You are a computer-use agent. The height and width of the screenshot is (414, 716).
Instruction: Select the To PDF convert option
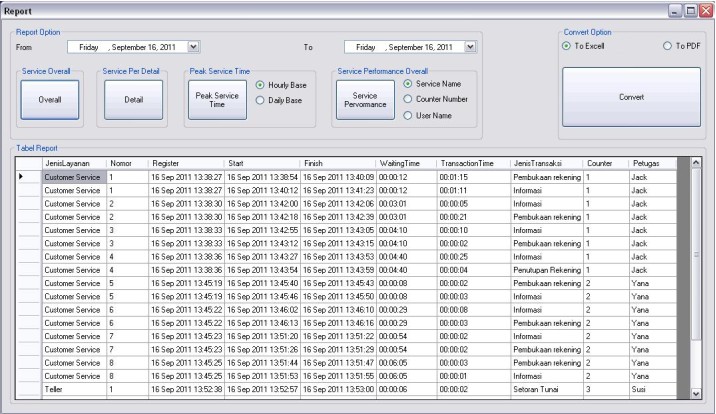(665, 46)
